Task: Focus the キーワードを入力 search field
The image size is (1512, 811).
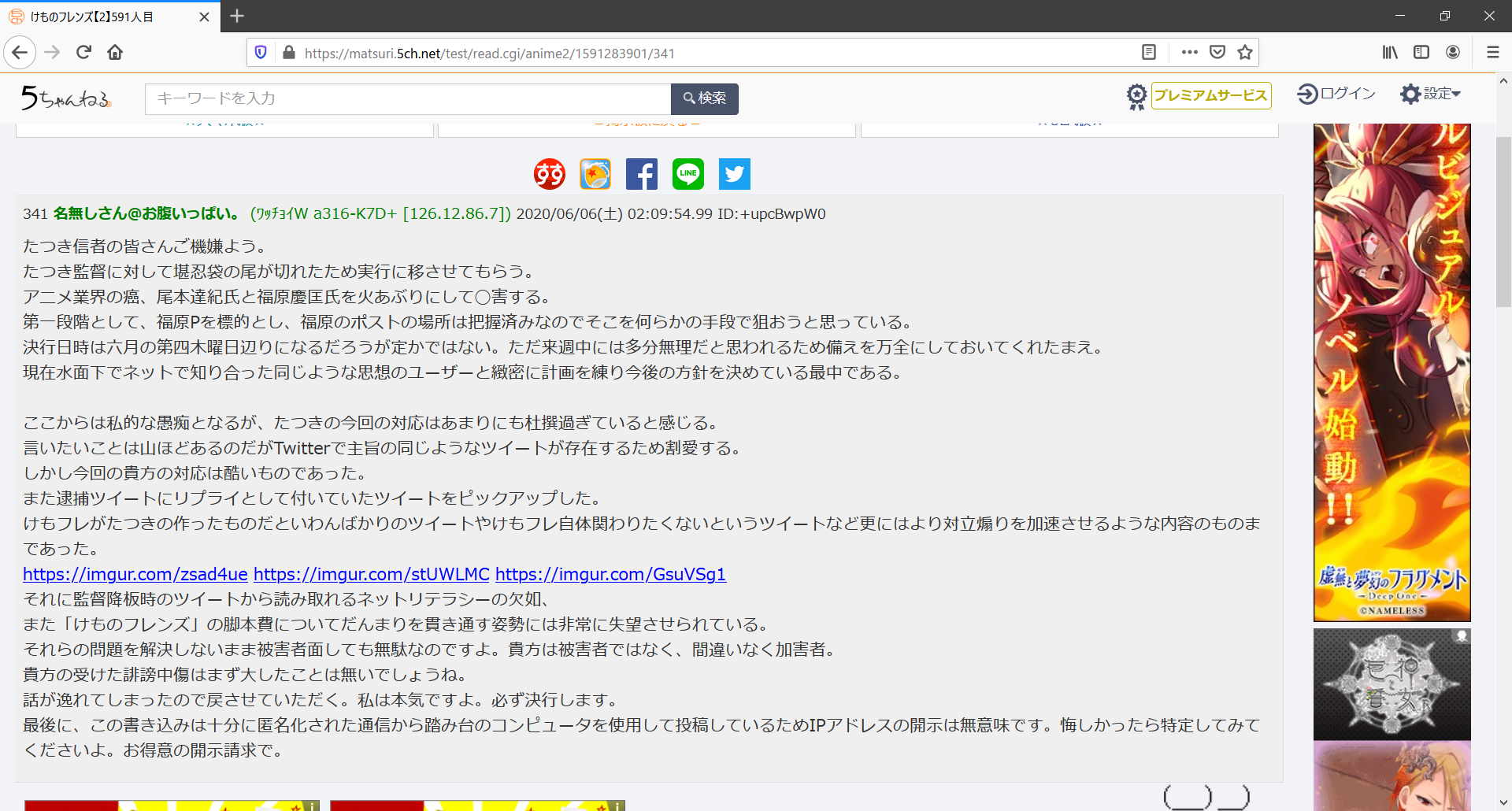Action: [x=407, y=99]
